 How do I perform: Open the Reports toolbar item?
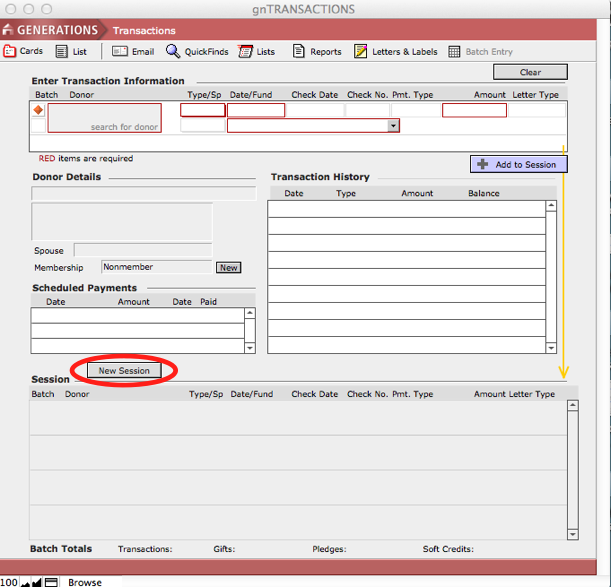317,51
